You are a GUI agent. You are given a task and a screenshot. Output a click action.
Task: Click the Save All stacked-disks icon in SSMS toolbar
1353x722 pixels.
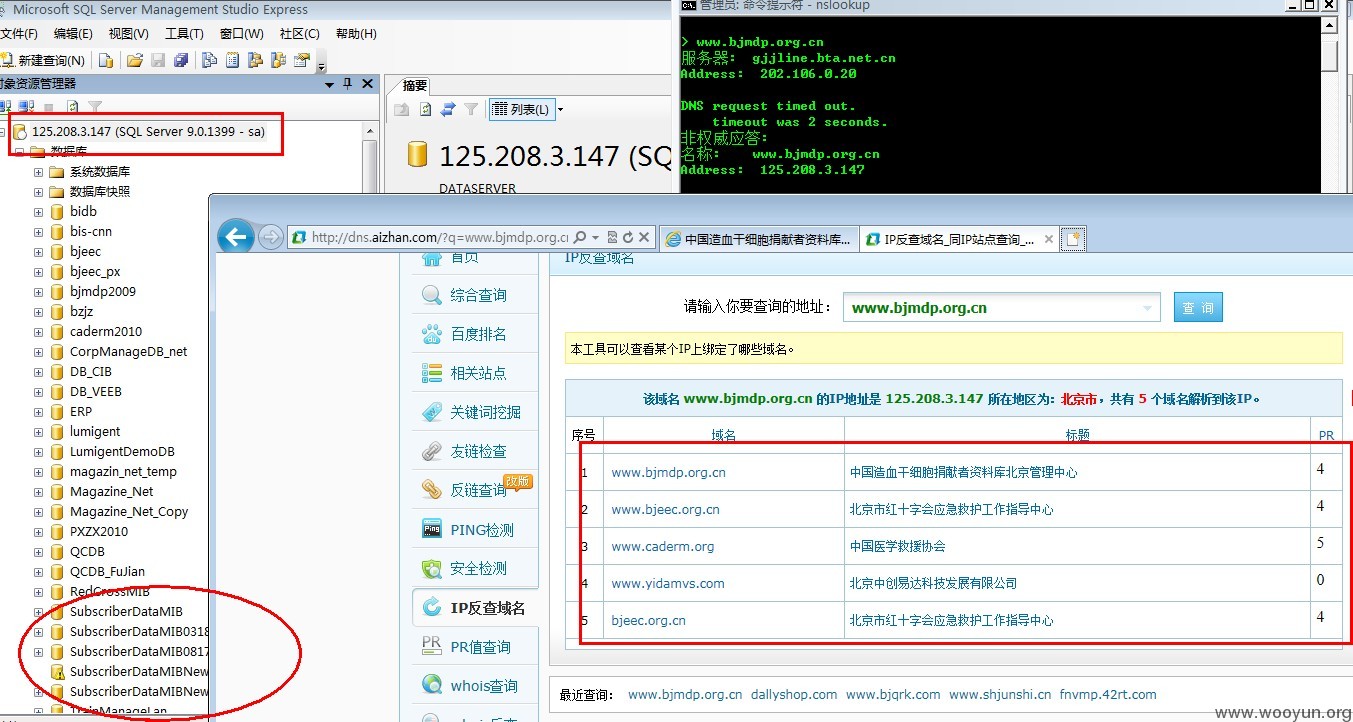[181, 60]
